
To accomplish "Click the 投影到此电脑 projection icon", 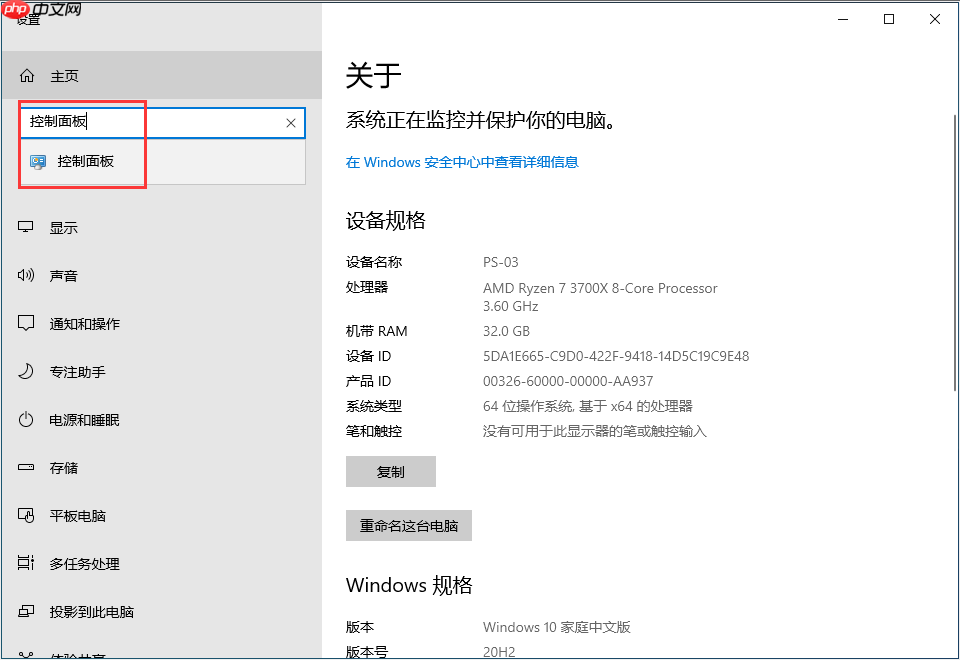I will point(25,611).
